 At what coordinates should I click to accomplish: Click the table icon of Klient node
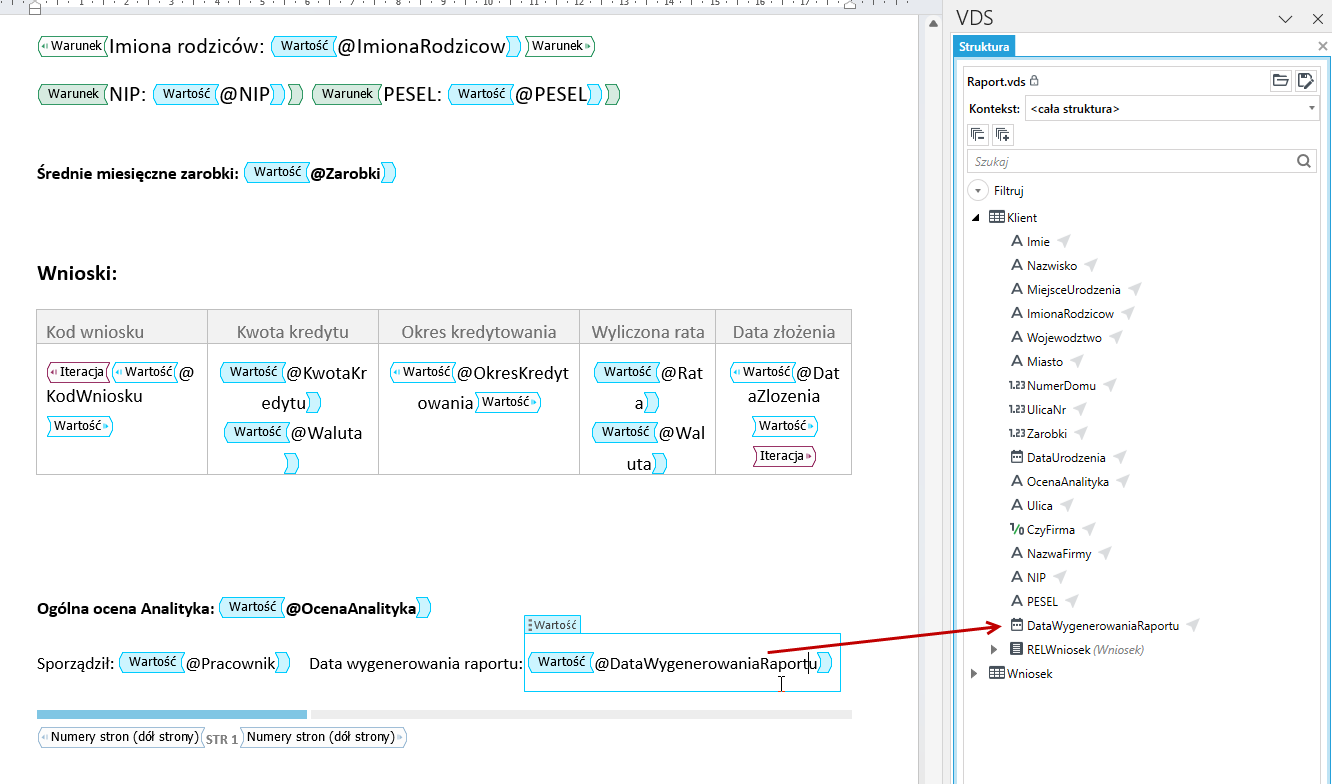pyautogui.click(x=997, y=217)
